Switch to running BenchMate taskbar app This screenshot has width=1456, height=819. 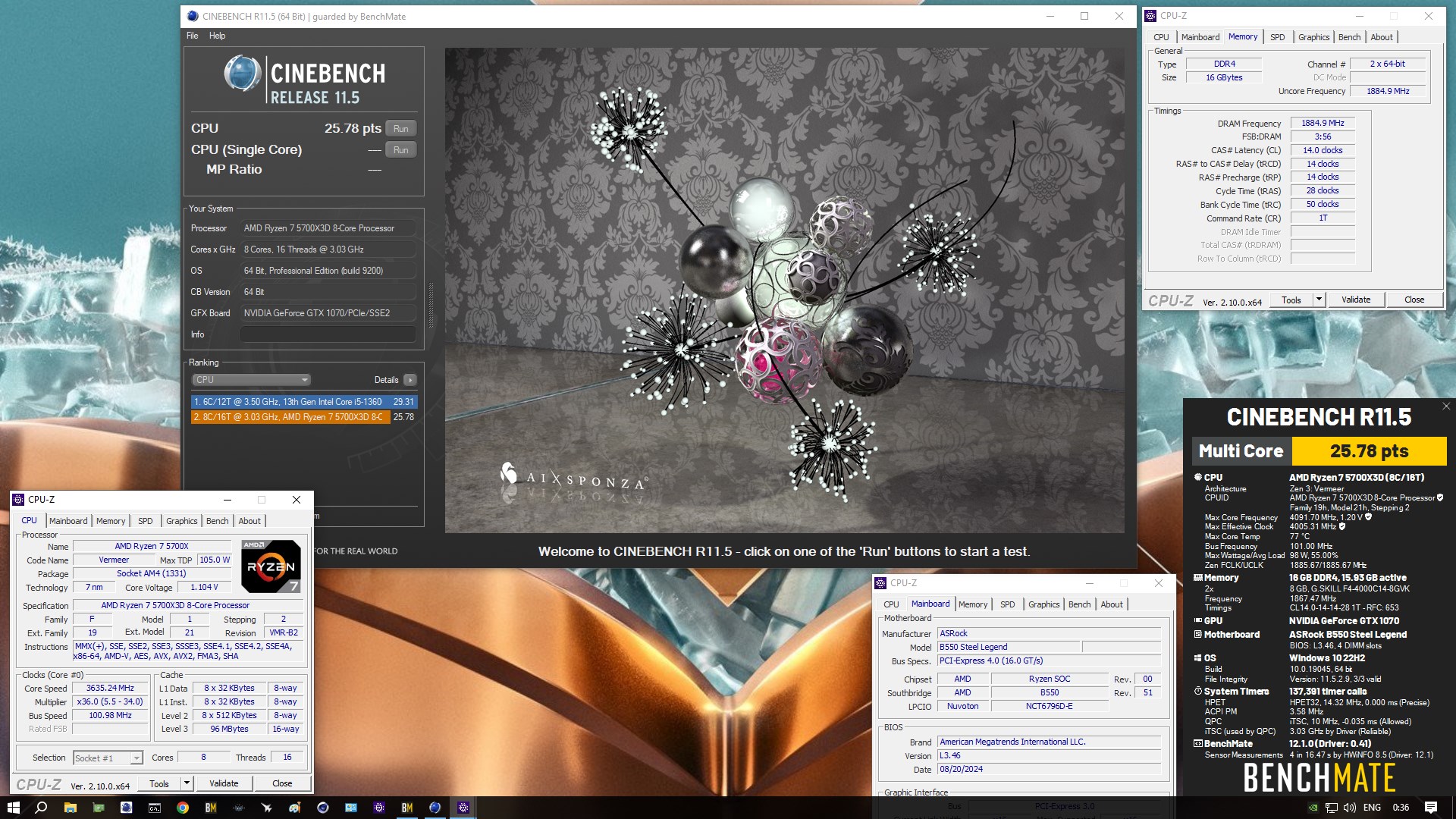click(x=407, y=808)
